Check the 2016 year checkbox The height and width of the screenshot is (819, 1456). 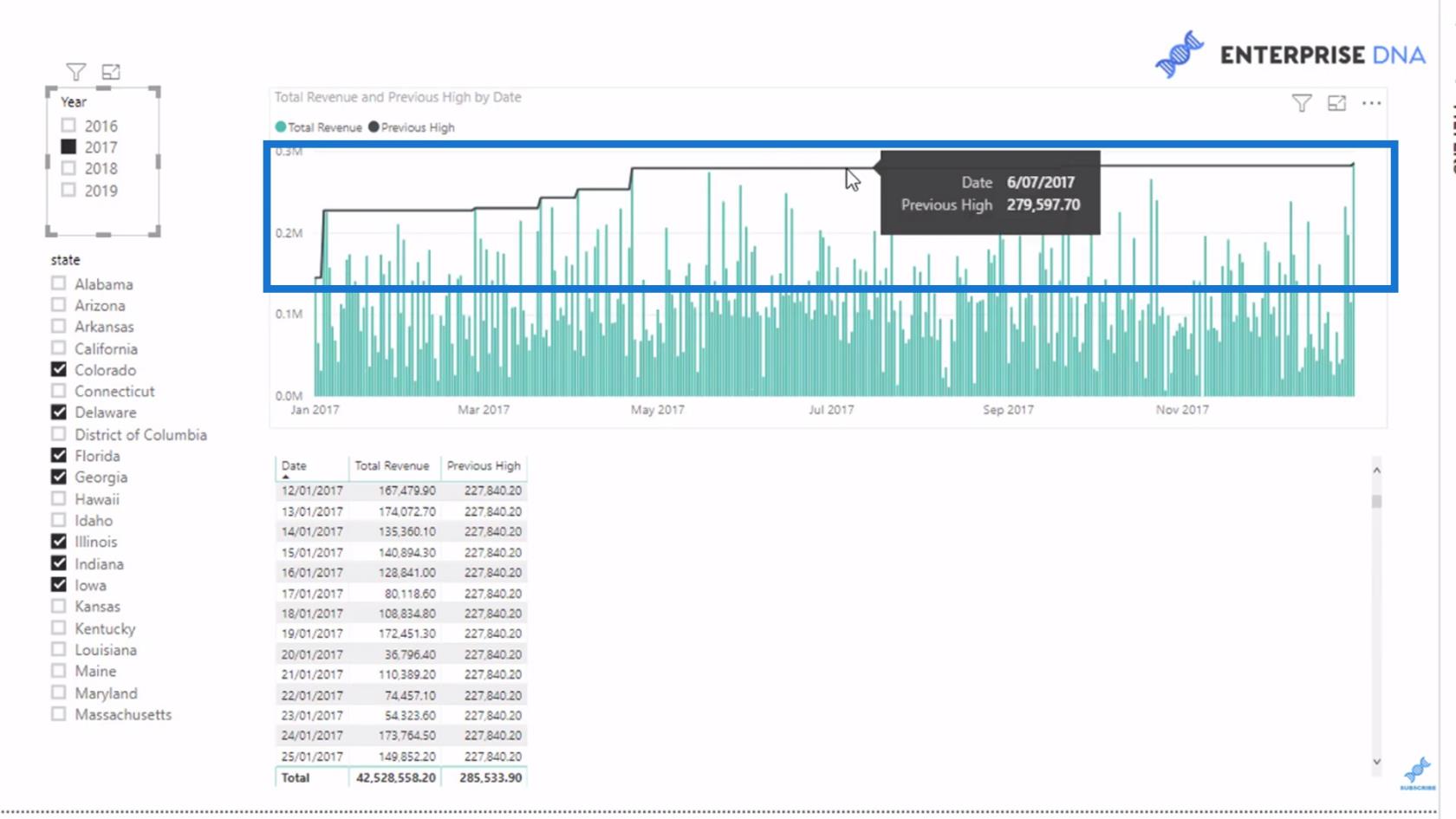[x=68, y=126]
